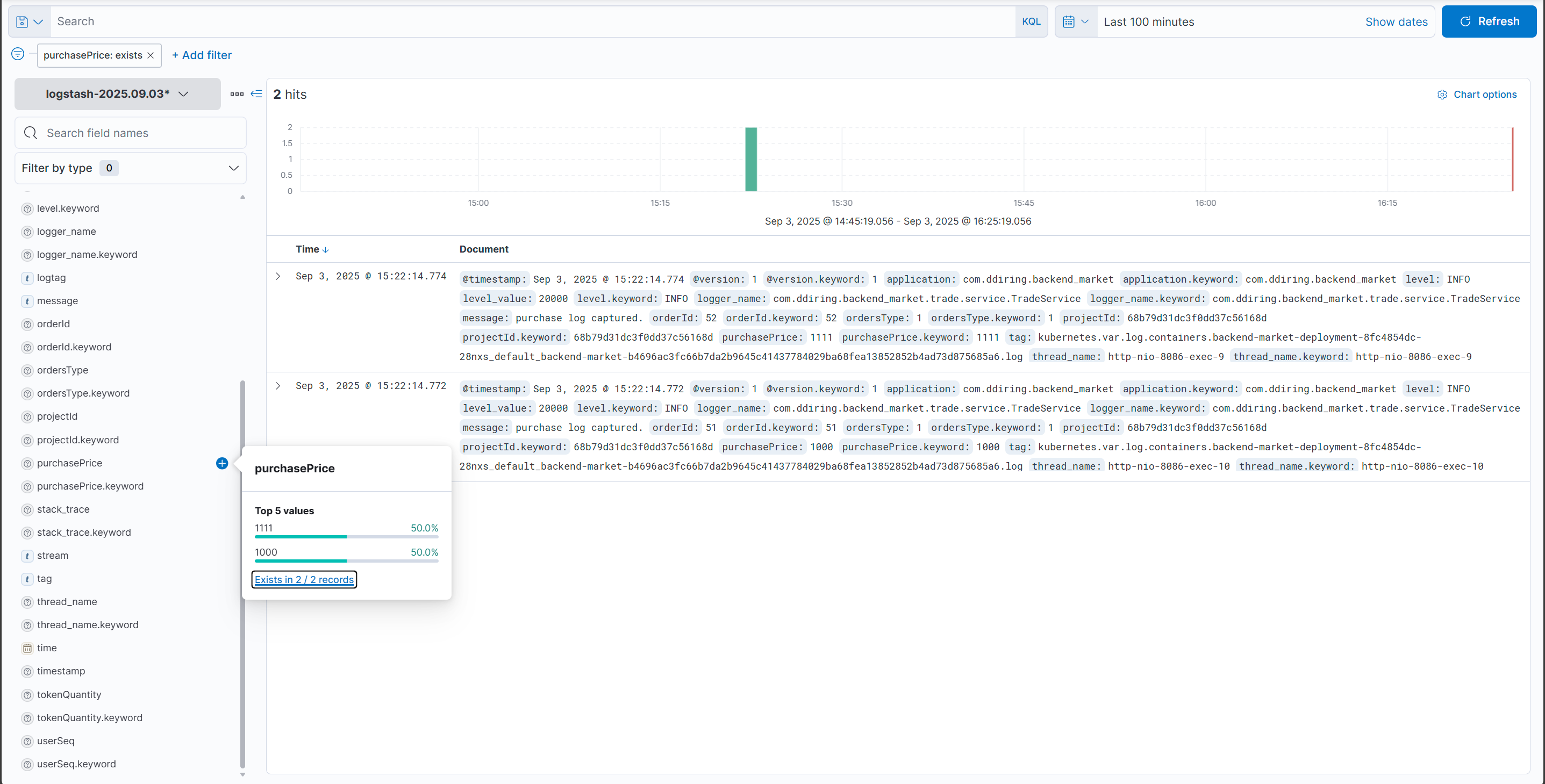Toggle KQL query language switch
The width and height of the screenshot is (1545, 784).
coord(1031,21)
